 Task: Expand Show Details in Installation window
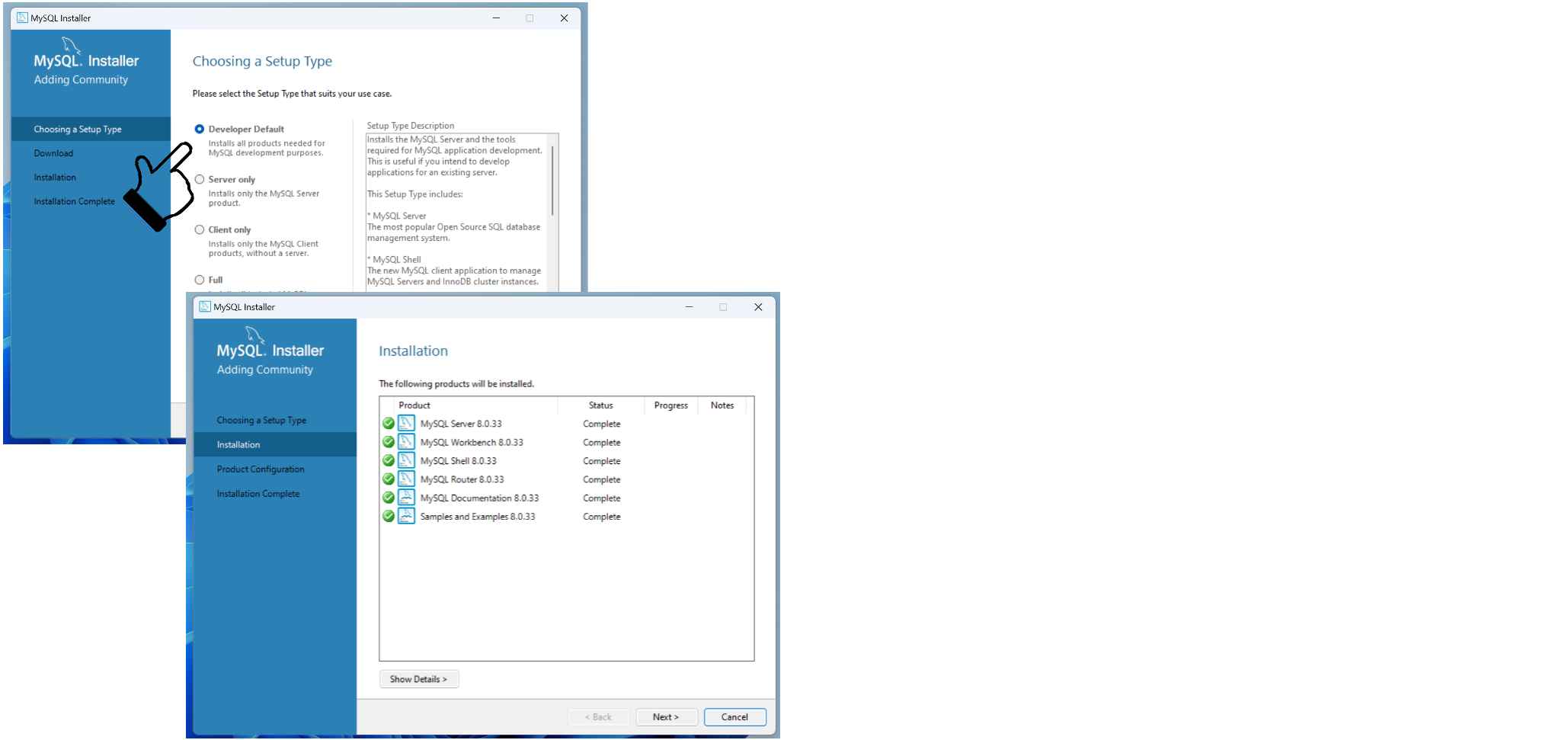[419, 679]
